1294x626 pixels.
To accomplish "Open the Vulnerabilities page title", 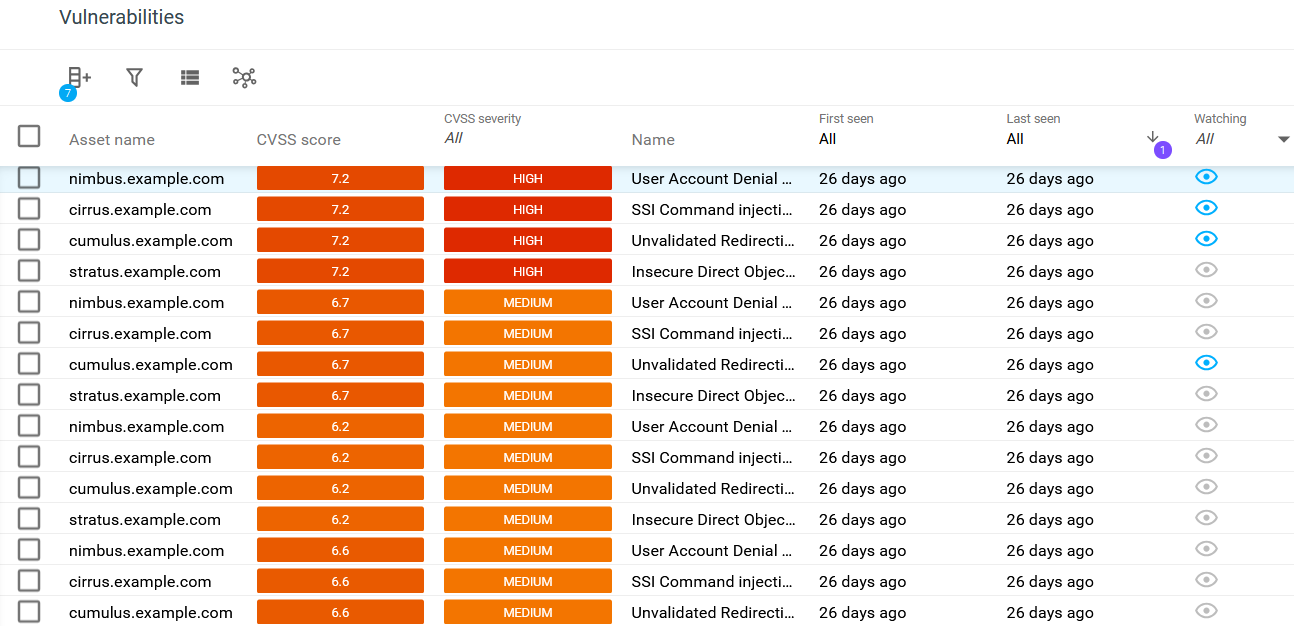I will tap(121, 17).
